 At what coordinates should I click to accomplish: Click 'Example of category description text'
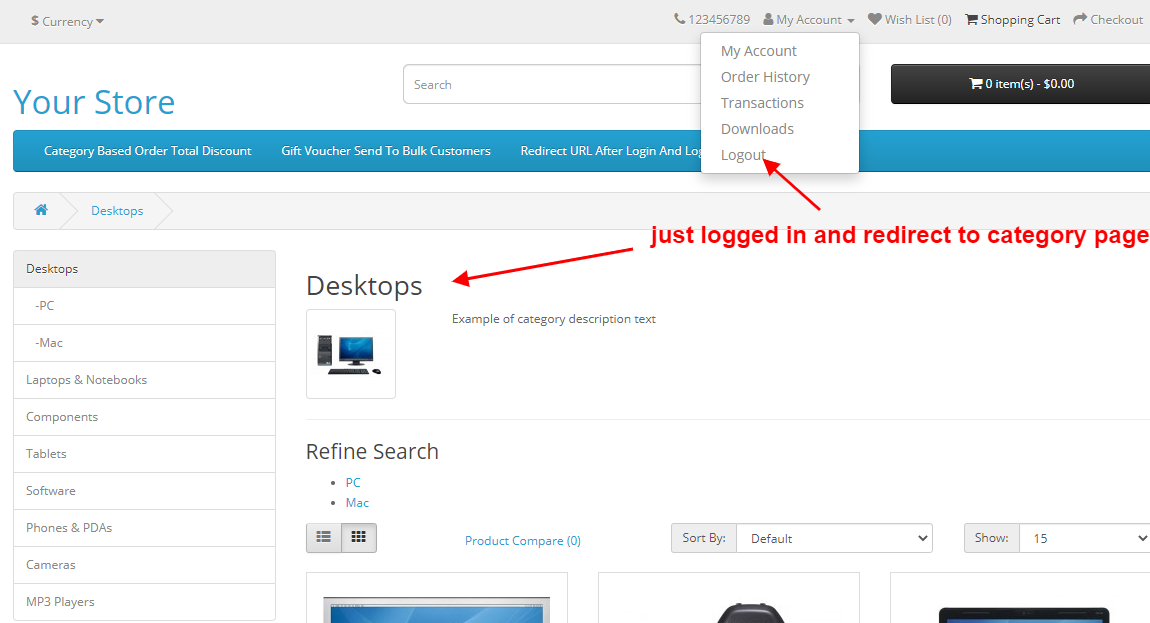point(554,318)
